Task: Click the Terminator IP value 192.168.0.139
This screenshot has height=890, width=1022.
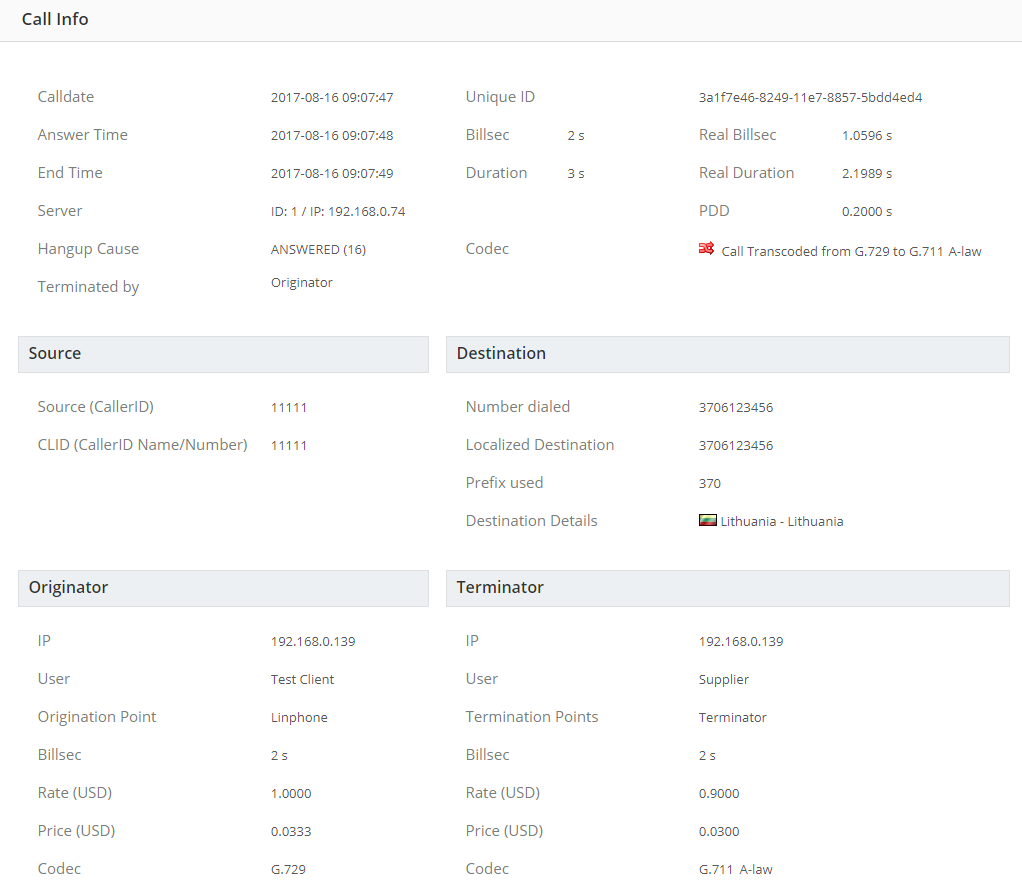Action: pyautogui.click(x=741, y=642)
